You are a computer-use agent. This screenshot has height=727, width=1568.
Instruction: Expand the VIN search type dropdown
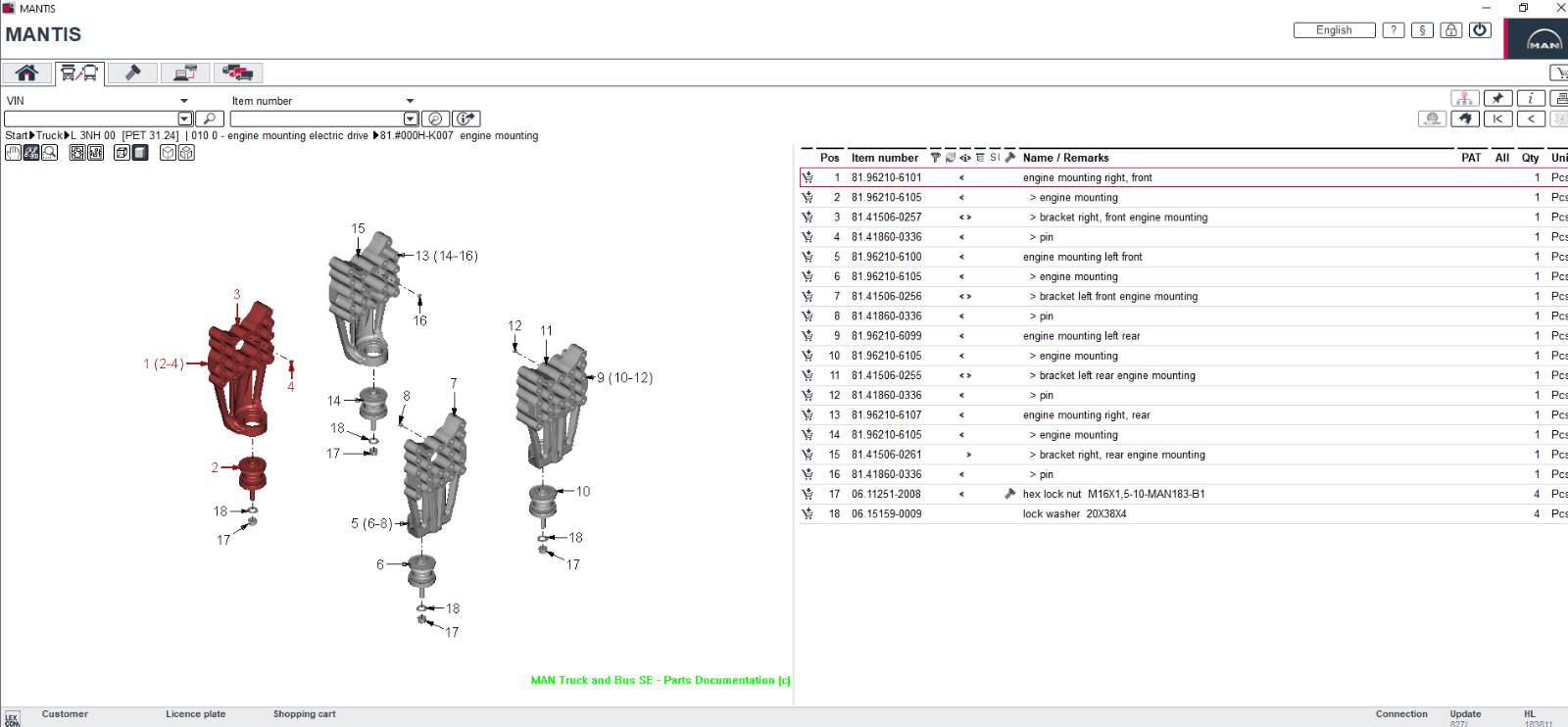(x=183, y=101)
